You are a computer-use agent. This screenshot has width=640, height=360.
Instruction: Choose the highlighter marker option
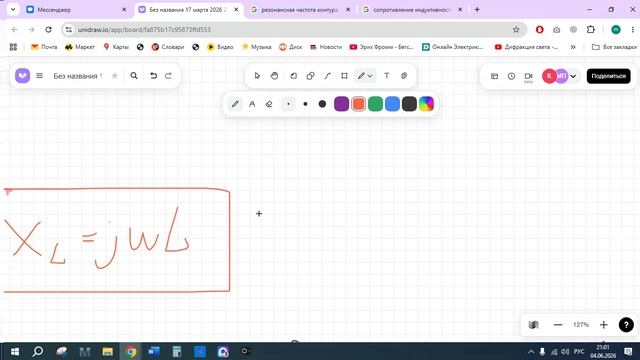[252, 104]
